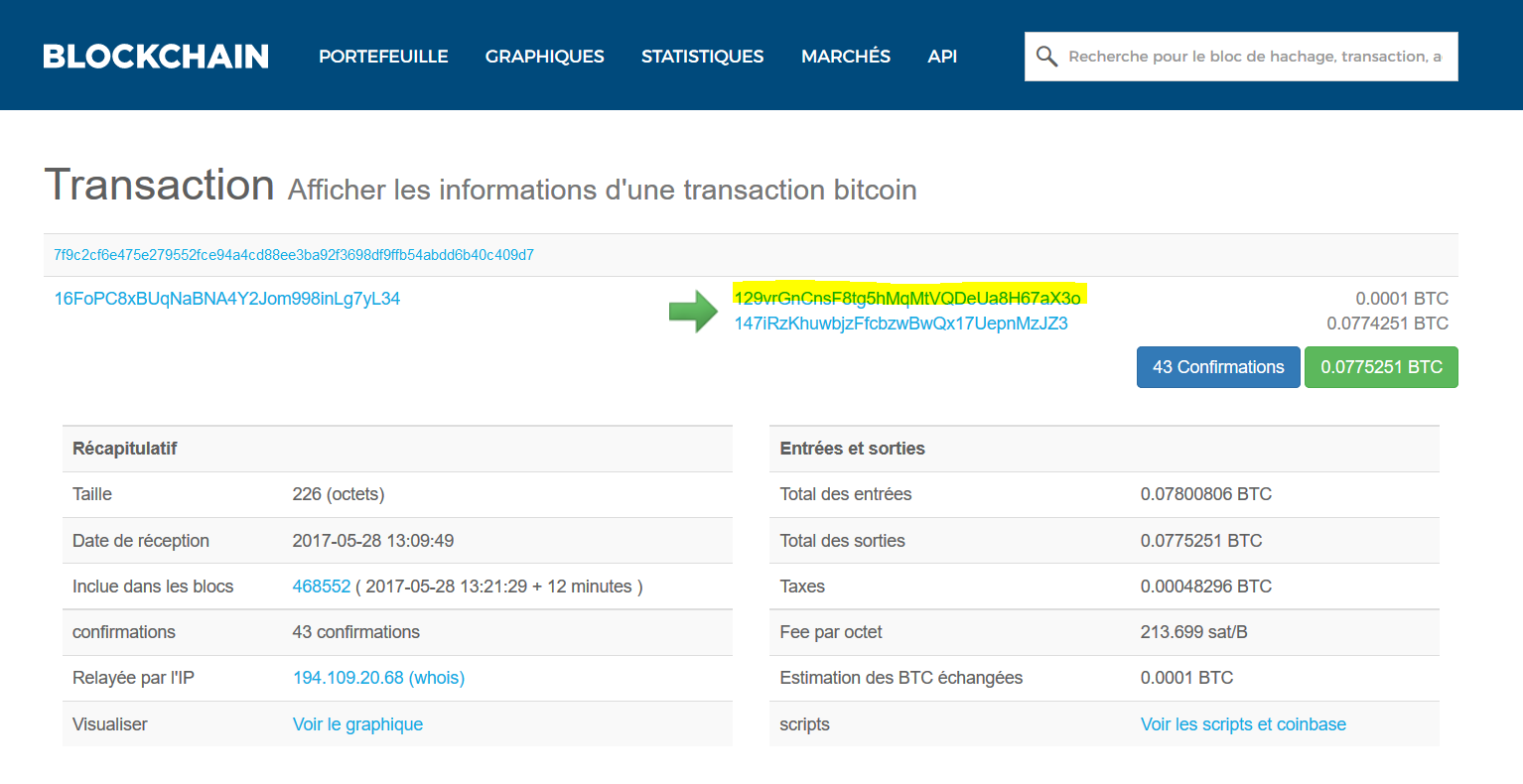Screen dimensions: 1523x784
Task: Click the 43 Confirmations button
Action: (x=1218, y=367)
